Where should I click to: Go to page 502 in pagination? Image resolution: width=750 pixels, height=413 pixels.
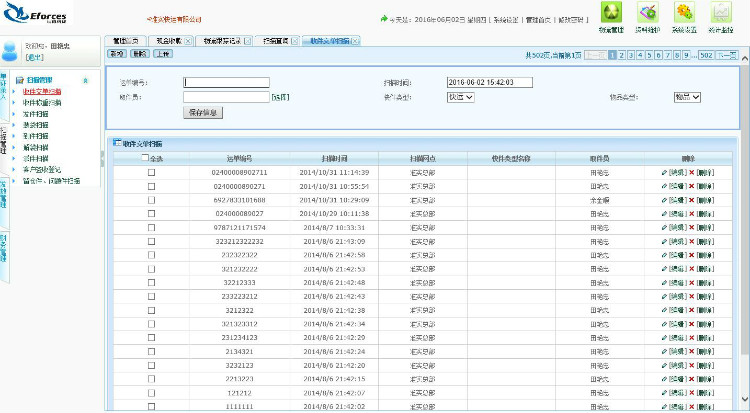(706, 54)
